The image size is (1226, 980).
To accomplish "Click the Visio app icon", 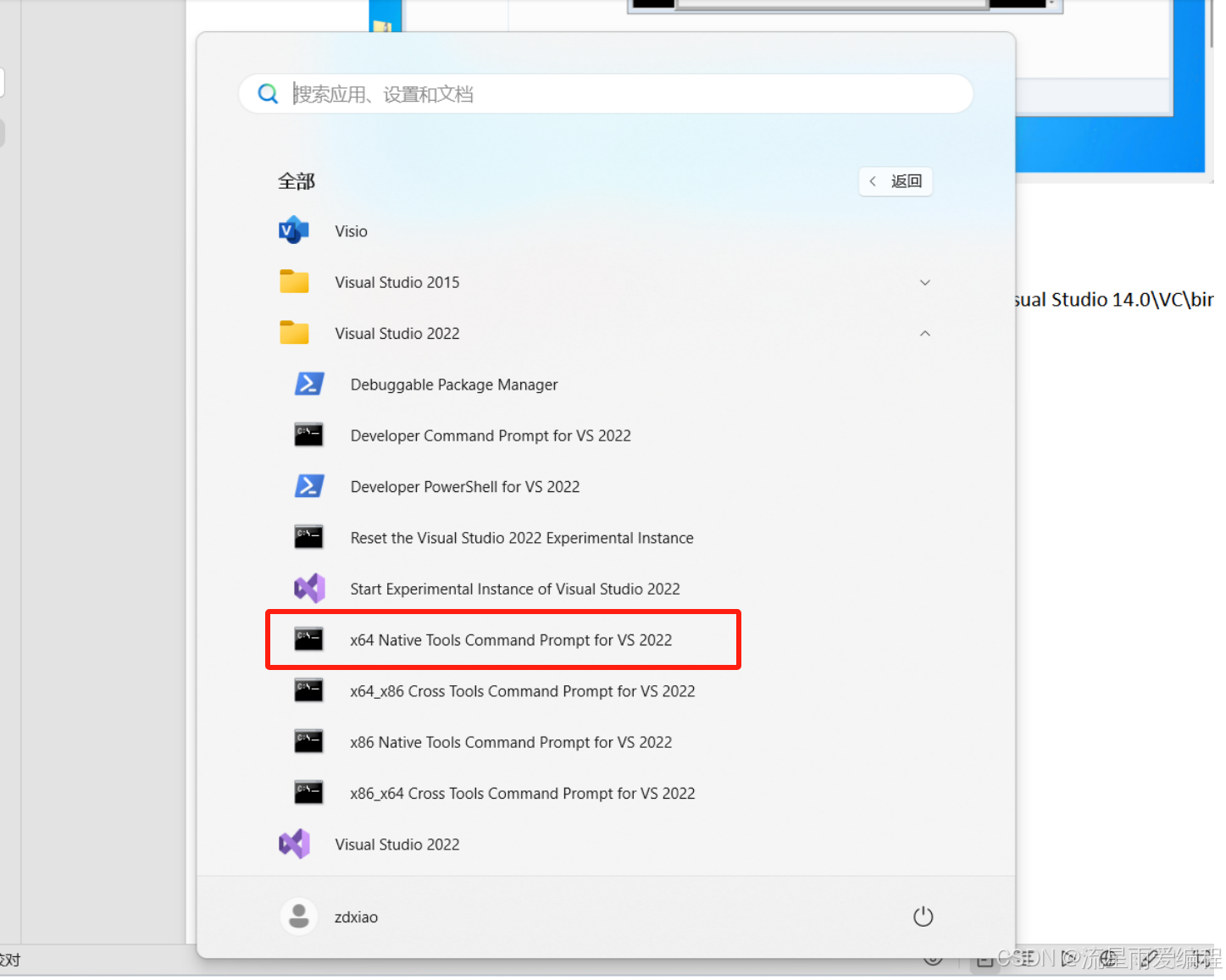I will point(294,230).
